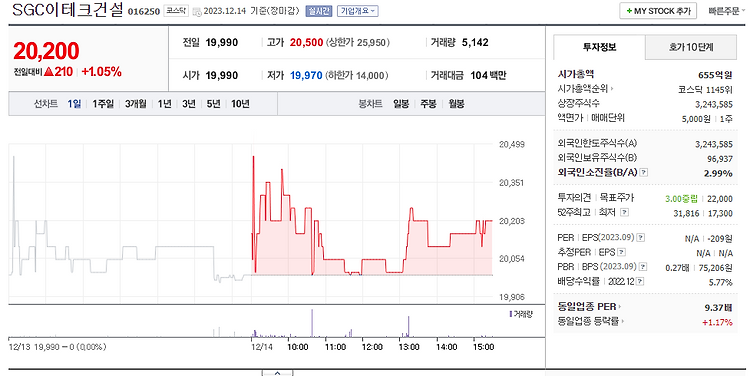Open 동일업종 등락률 link
The image size is (750, 376).
[591, 321]
